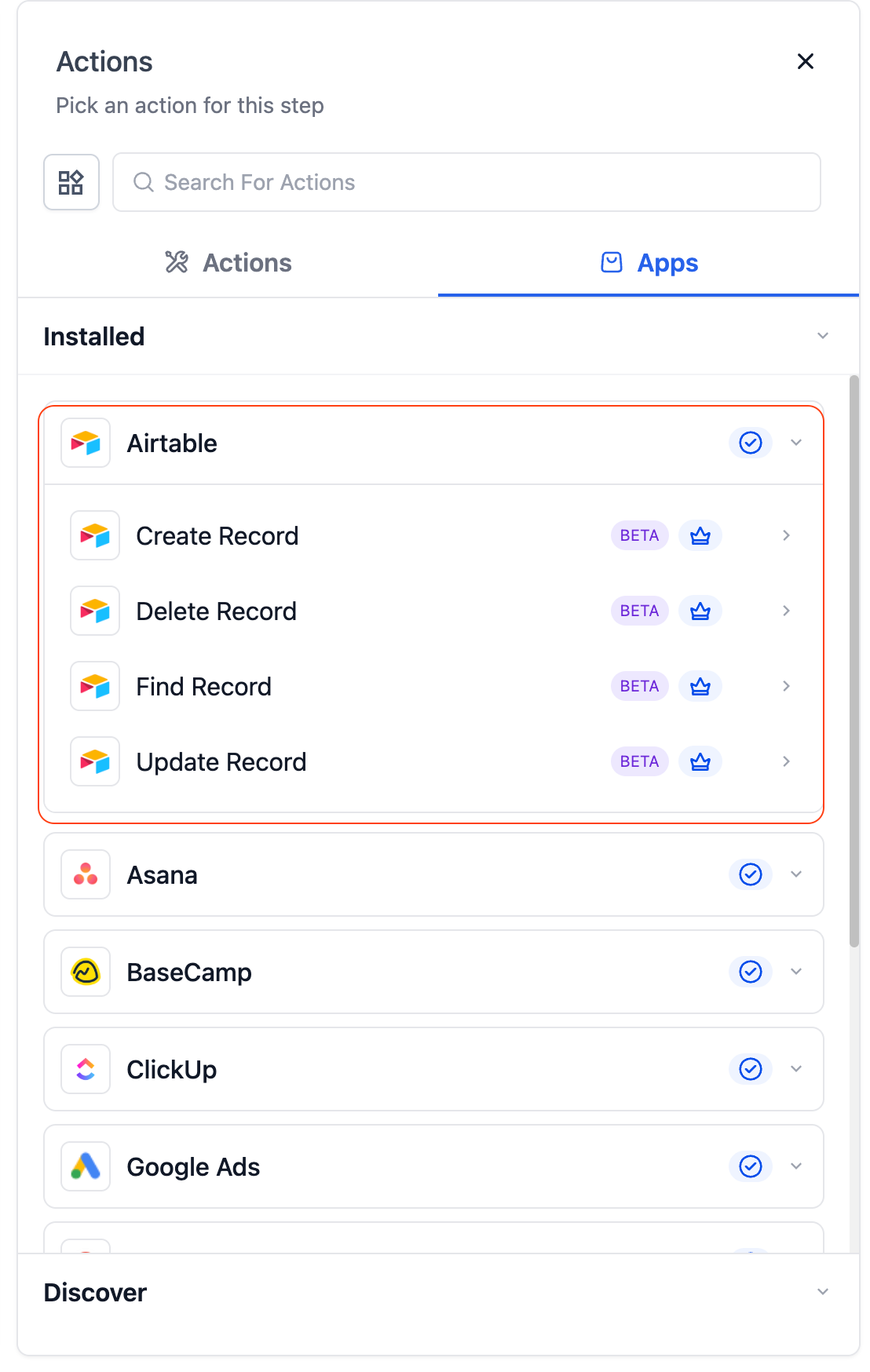Expand the Discover section chevron

[x=823, y=1292]
